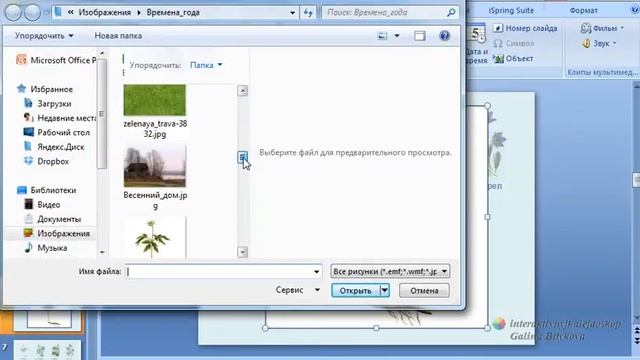Open the file name history dropdown

pyautogui.click(x=316, y=271)
